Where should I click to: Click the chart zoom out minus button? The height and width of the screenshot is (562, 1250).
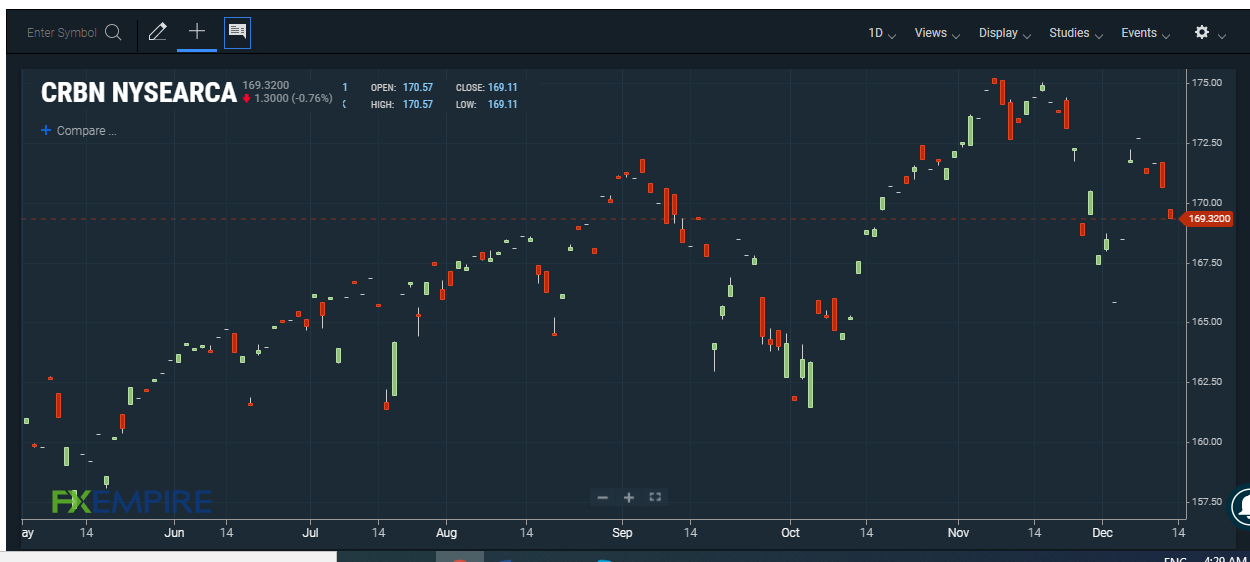[x=602, y=497]
